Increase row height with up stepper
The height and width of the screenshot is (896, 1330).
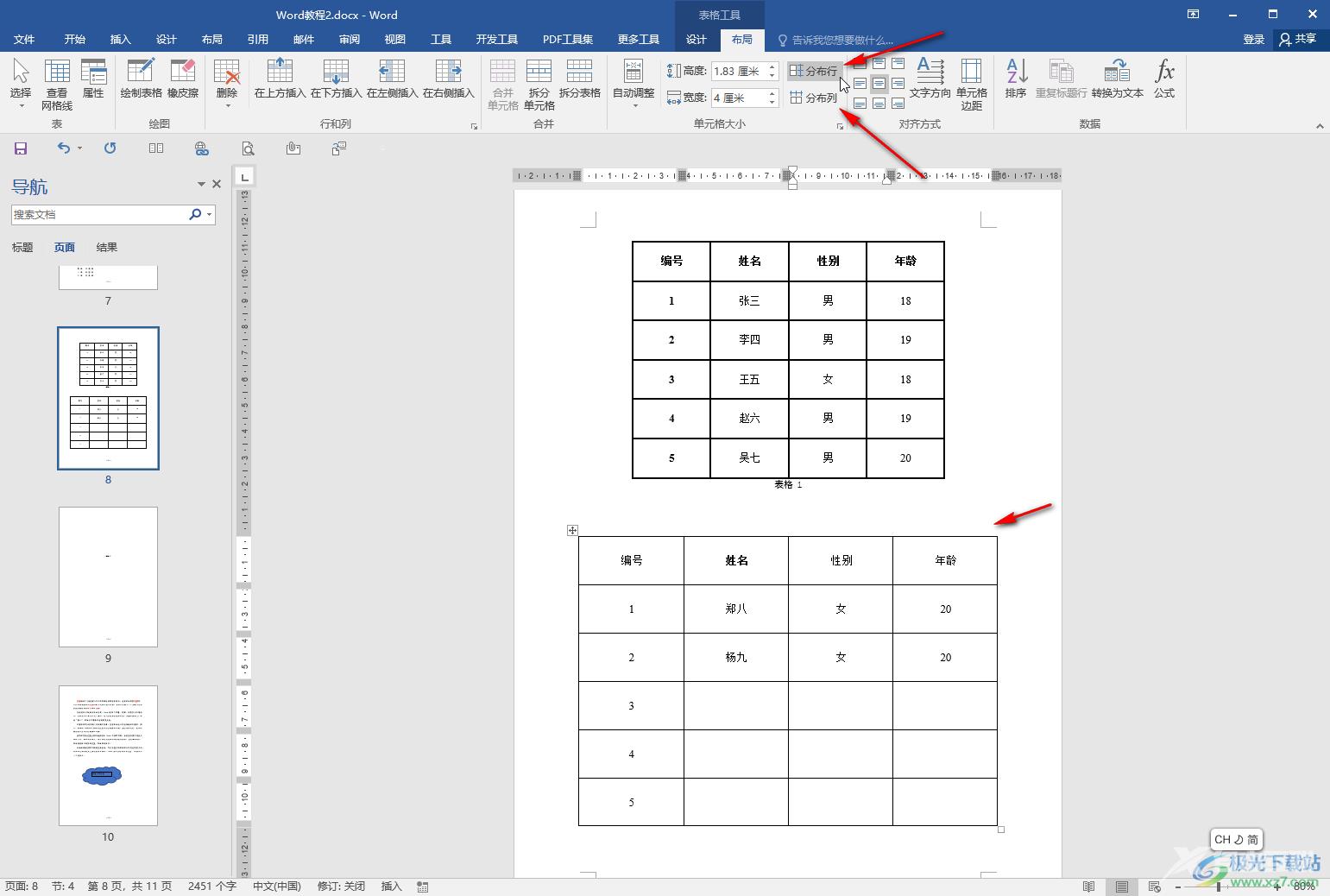click(x=772, y=66)
